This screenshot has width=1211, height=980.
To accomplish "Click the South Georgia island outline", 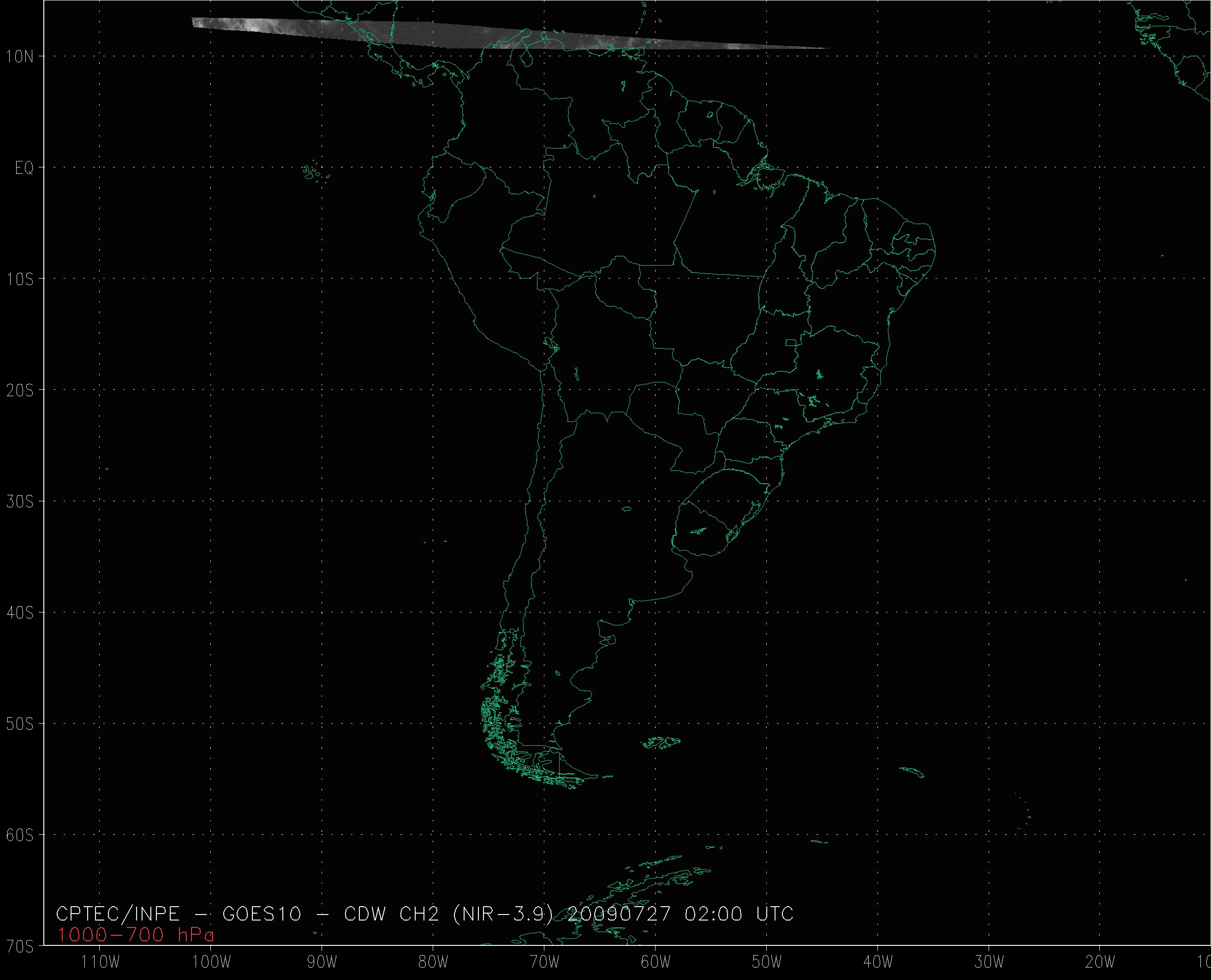I will 913,772.
